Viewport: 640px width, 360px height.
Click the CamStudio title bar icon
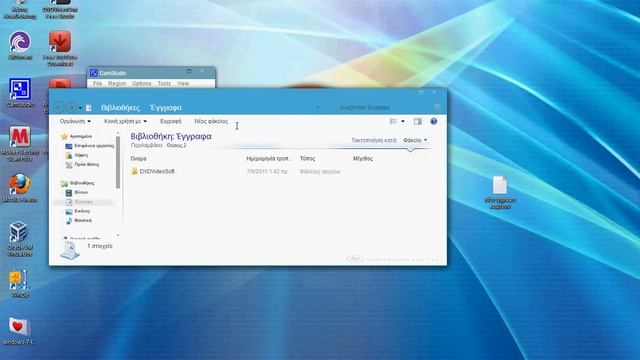(x=93, y=73)
